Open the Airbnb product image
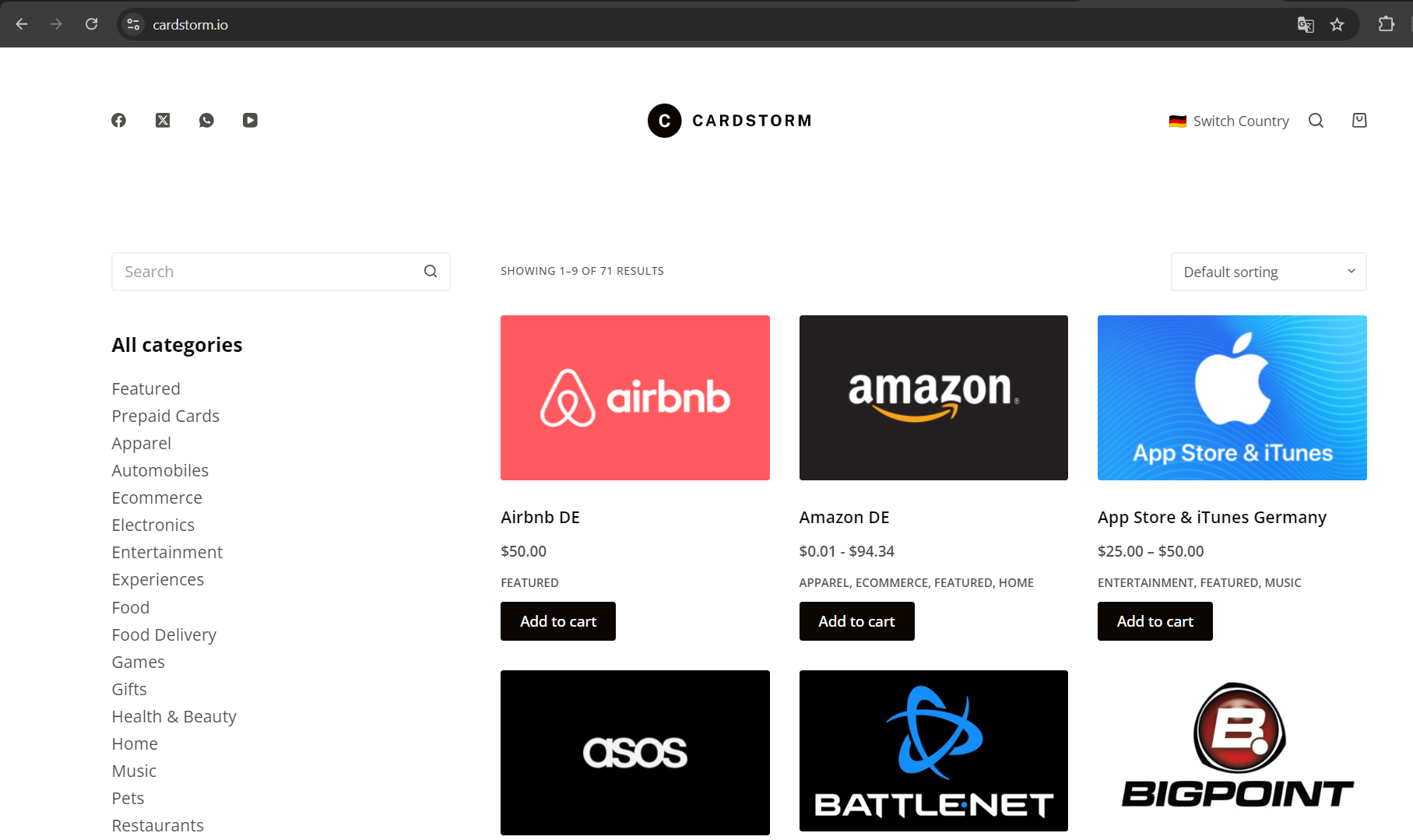This screenshot has height=840, width=1413. (x=634, y=398)
